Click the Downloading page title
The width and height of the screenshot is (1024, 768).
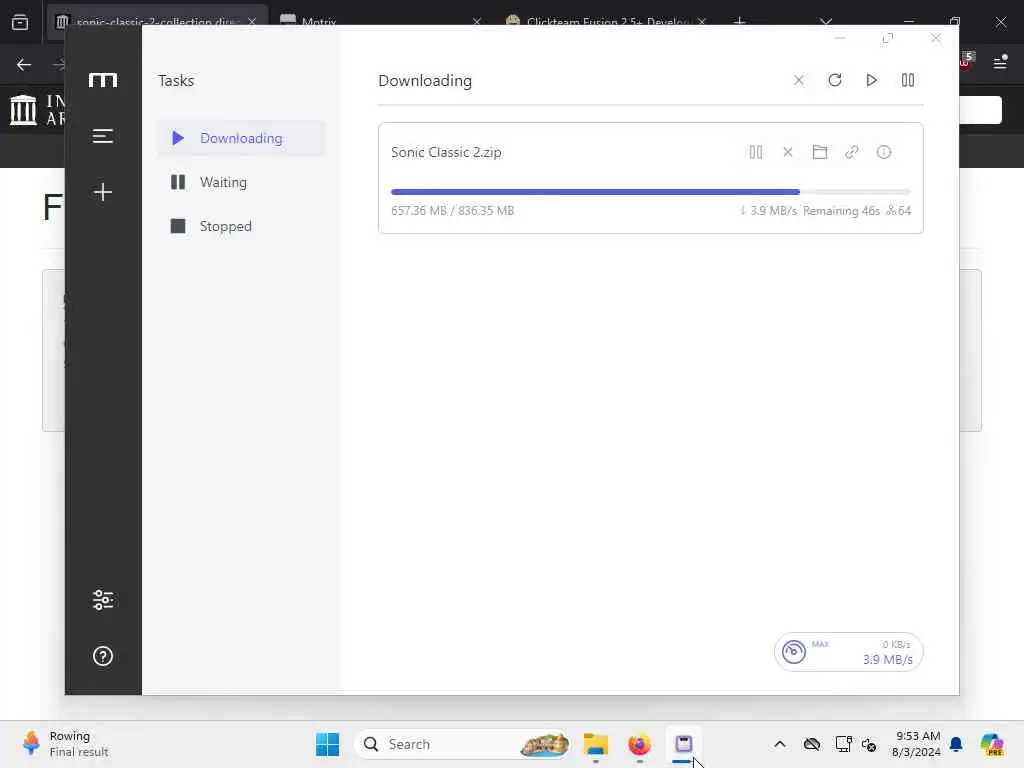(x=425, y=80)
